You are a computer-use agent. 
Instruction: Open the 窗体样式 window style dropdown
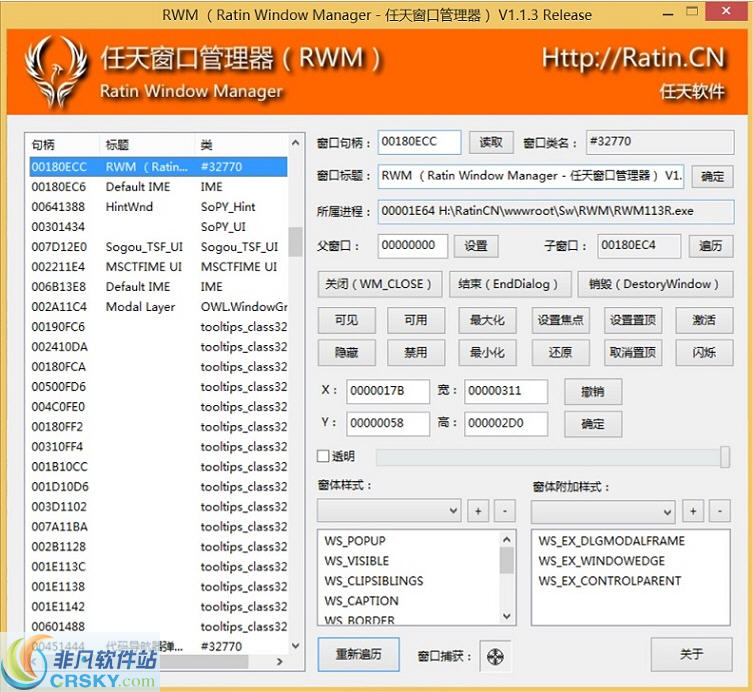tap(389, 511)
